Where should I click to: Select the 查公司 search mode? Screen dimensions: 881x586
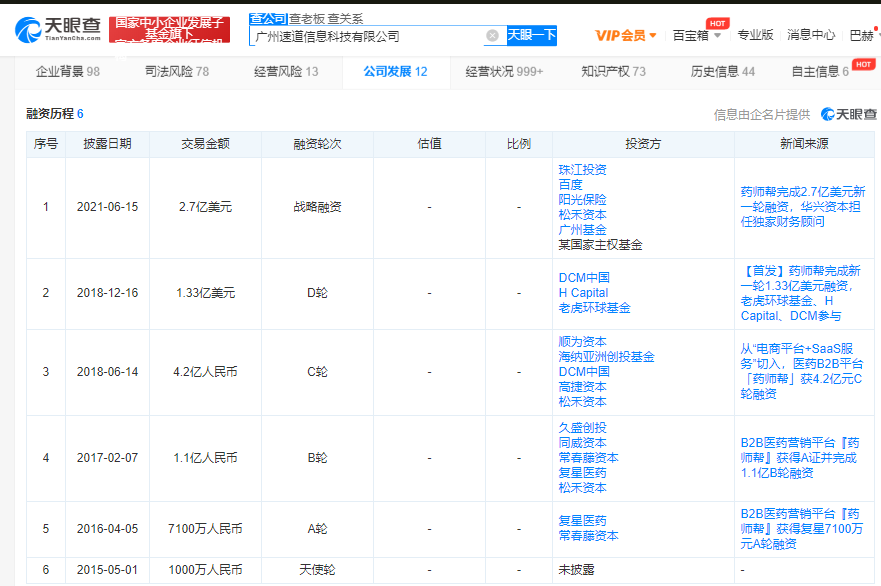[x=268, y=19]
